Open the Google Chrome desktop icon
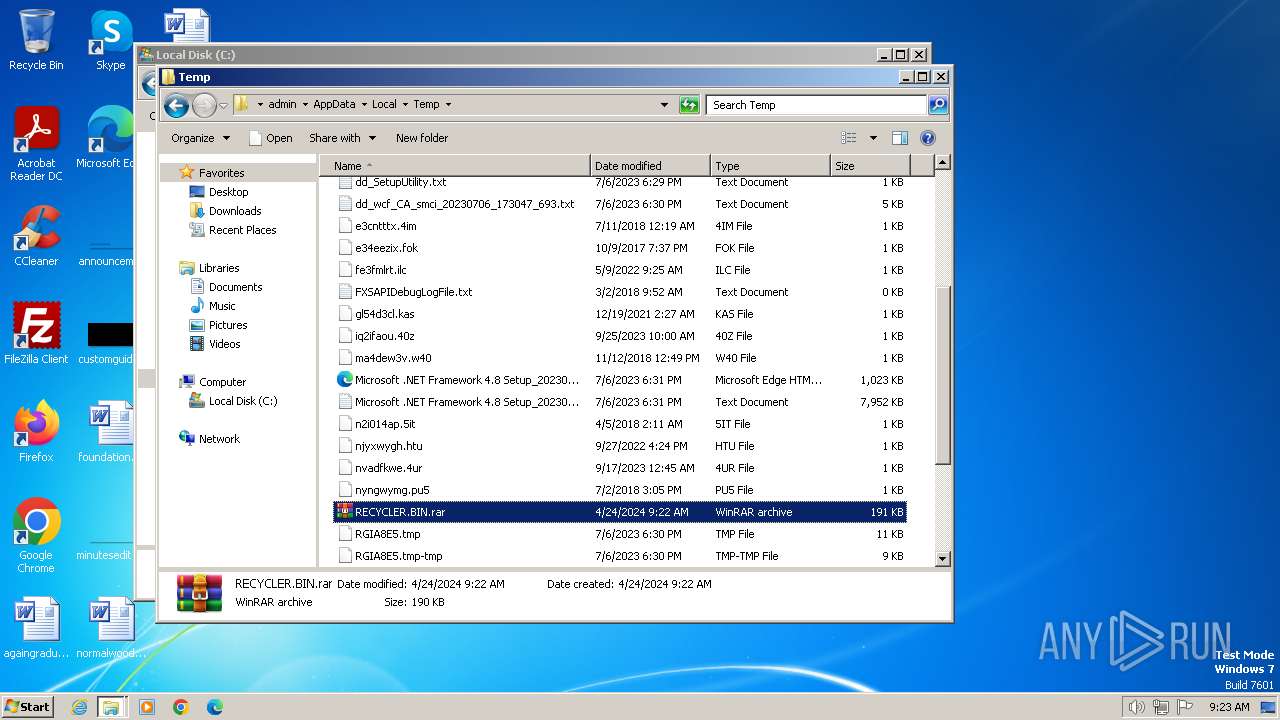The image size is (1280, 720). click(x=36, y=535)
